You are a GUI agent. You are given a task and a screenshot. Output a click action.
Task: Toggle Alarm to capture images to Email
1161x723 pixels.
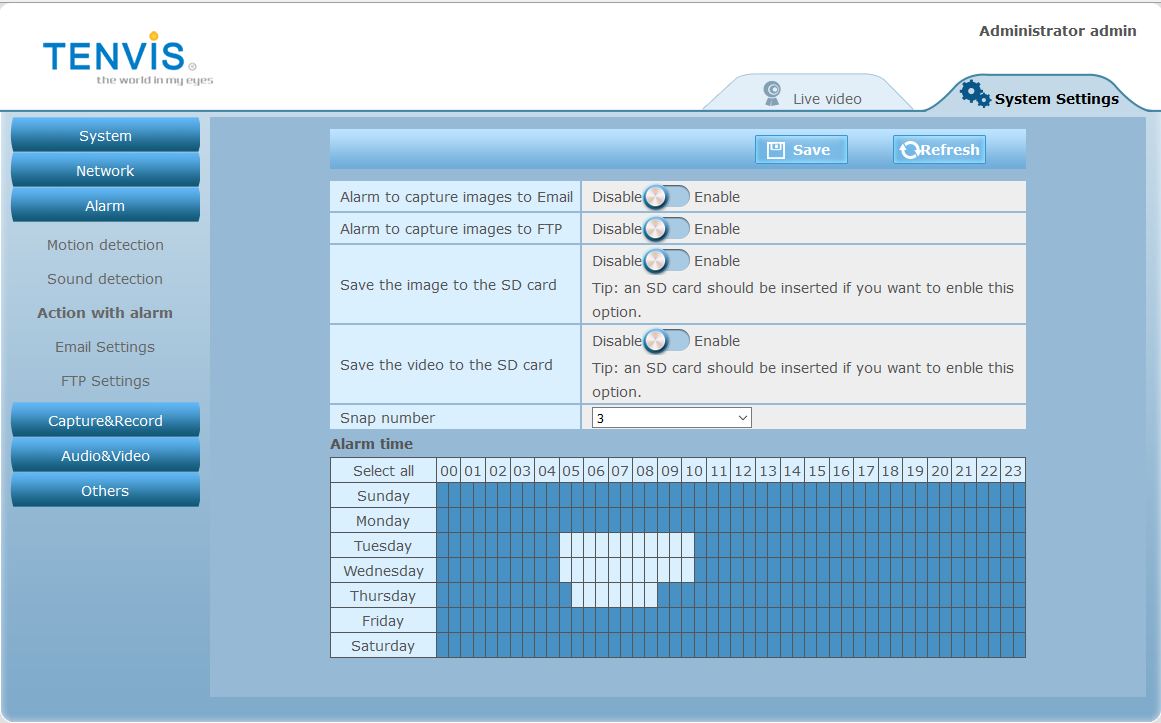coord(666,197)
